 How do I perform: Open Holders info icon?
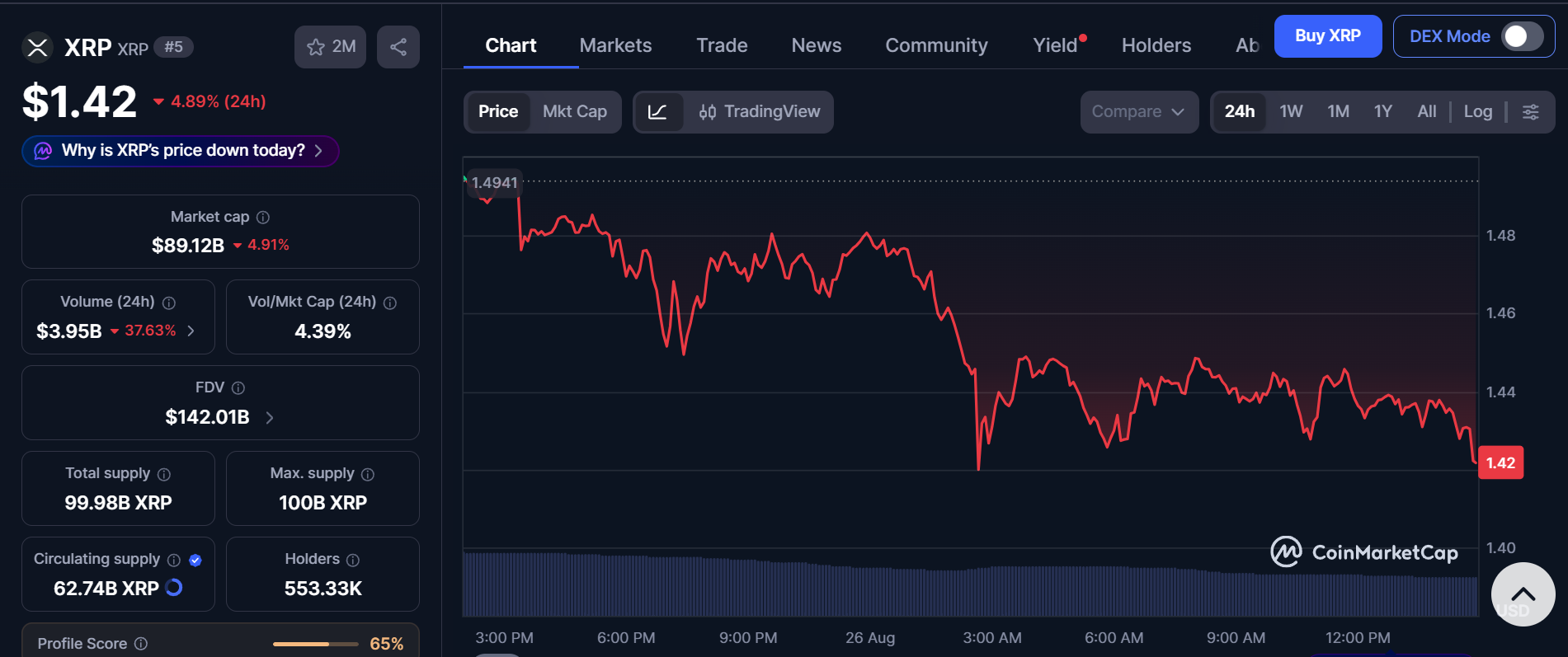pos(353,560)
